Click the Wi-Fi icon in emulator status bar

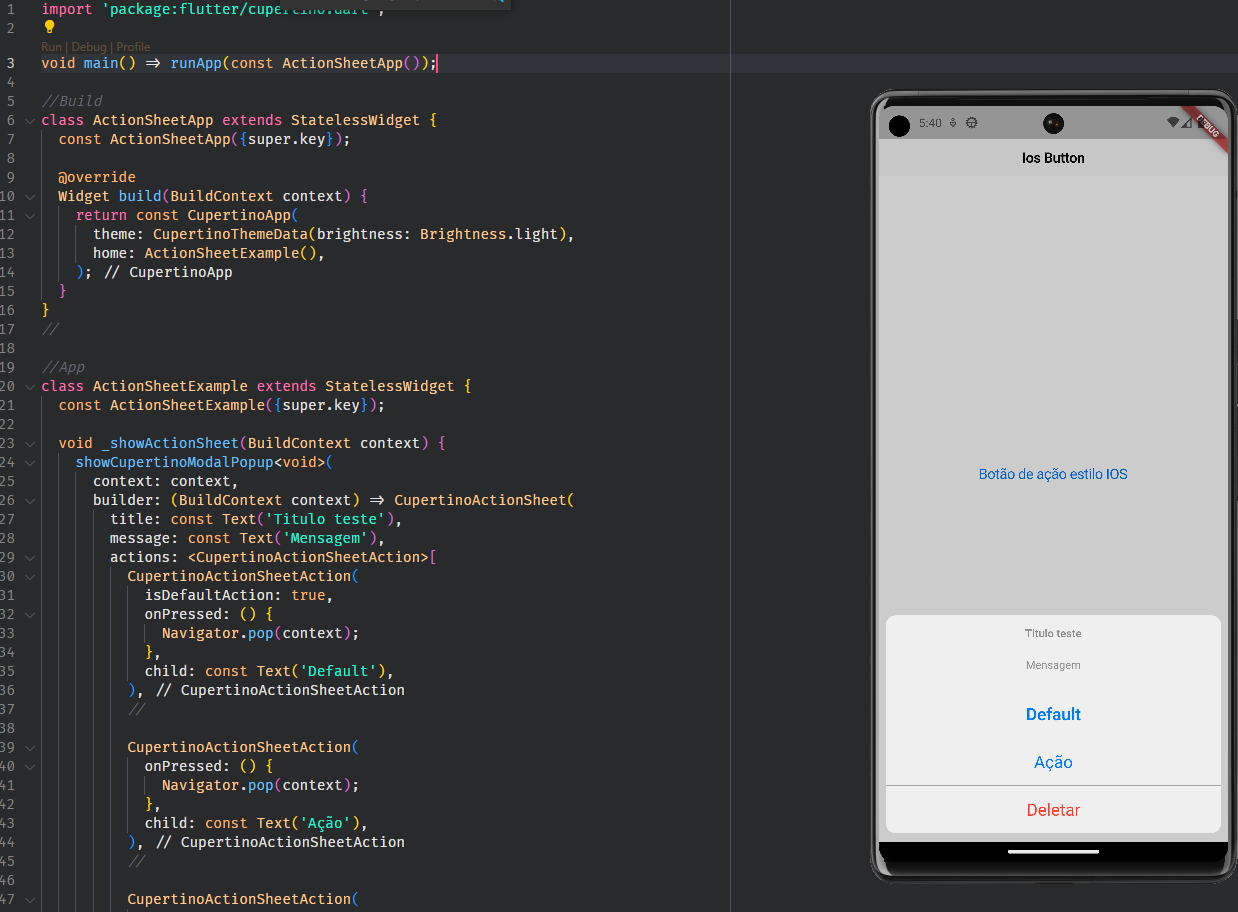pyautogui.click(x=1174, y=122)
